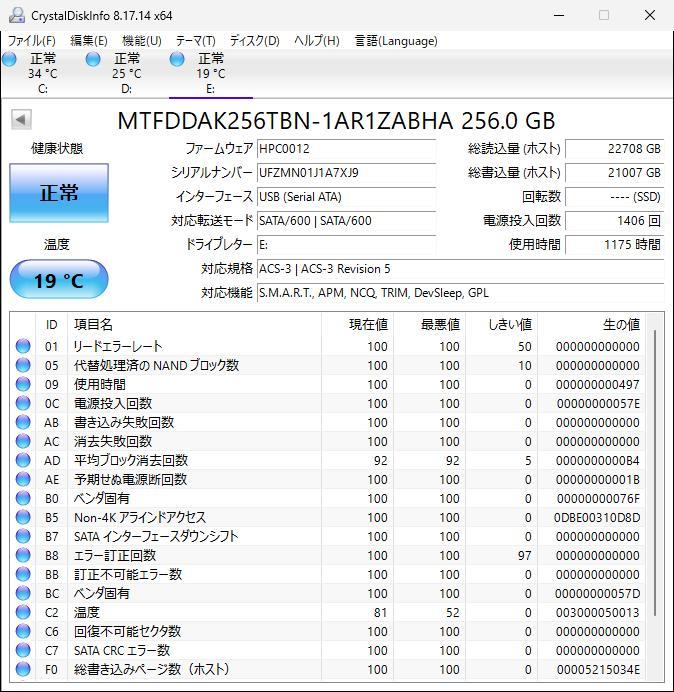Click the power on hours value 1175 時間
This screenshot has width=674, height=692.
coord(614,244)
